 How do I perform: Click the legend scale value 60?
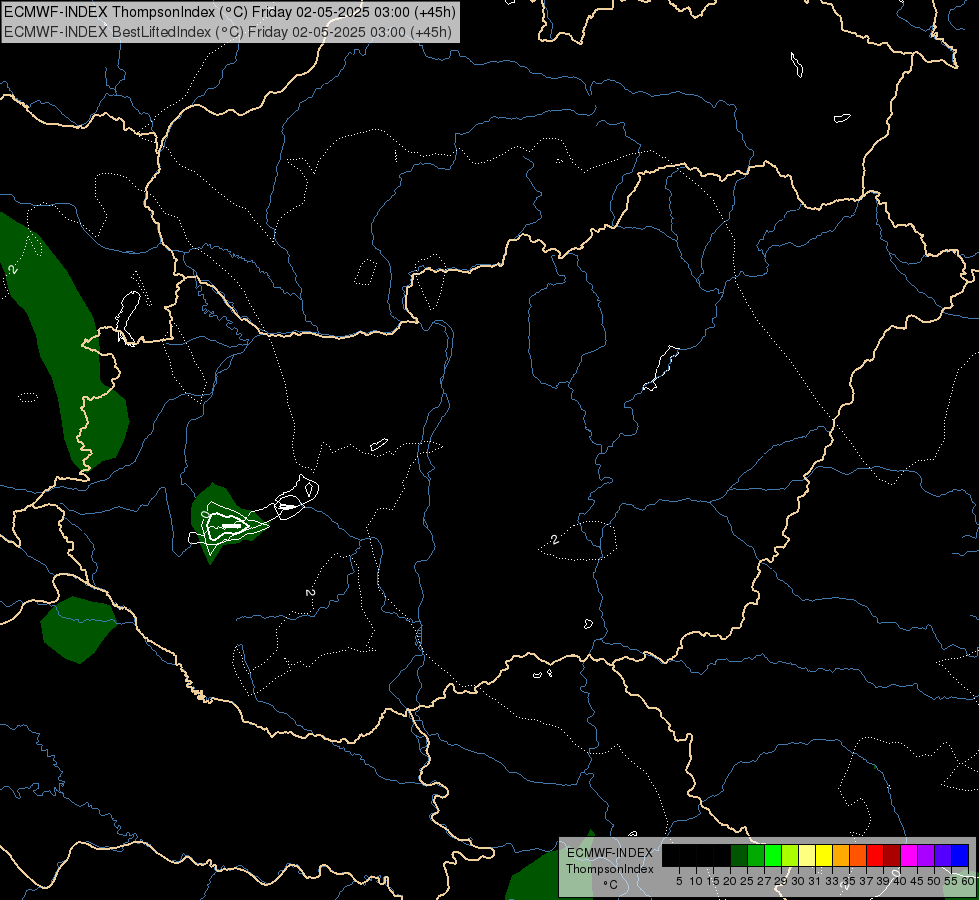pos(968,881)
